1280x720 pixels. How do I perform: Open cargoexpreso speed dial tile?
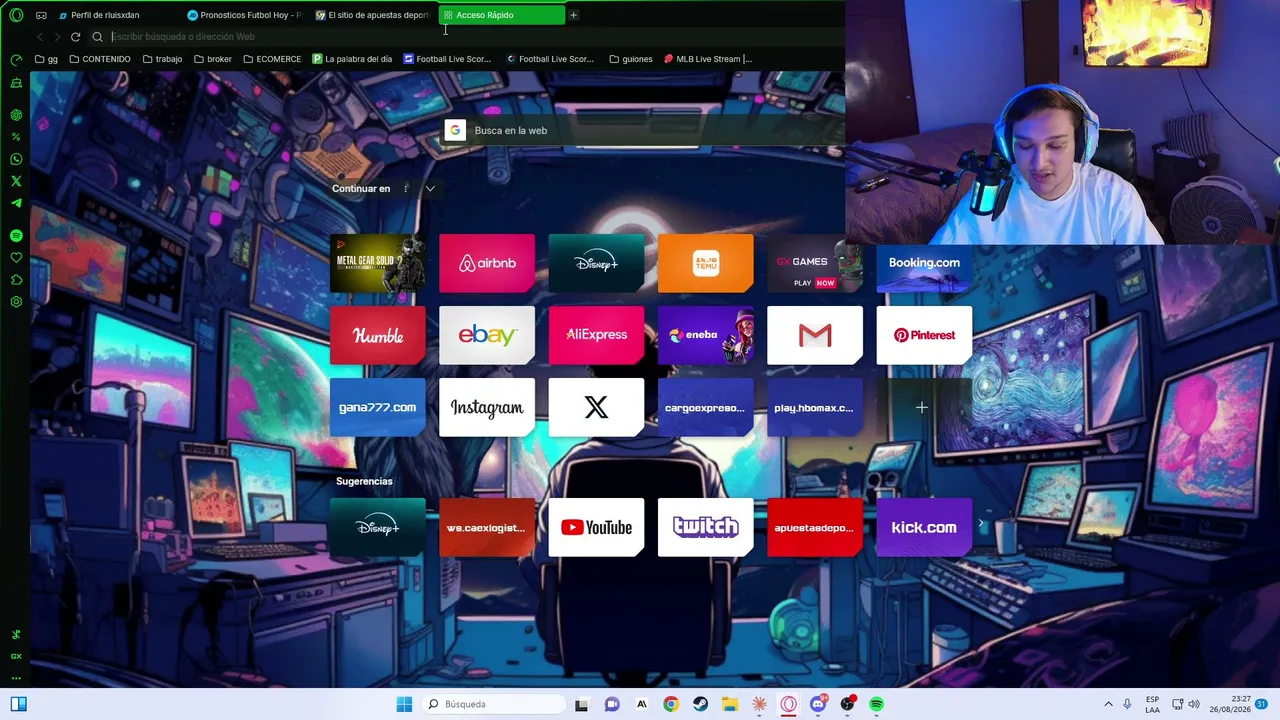[706, 407]
